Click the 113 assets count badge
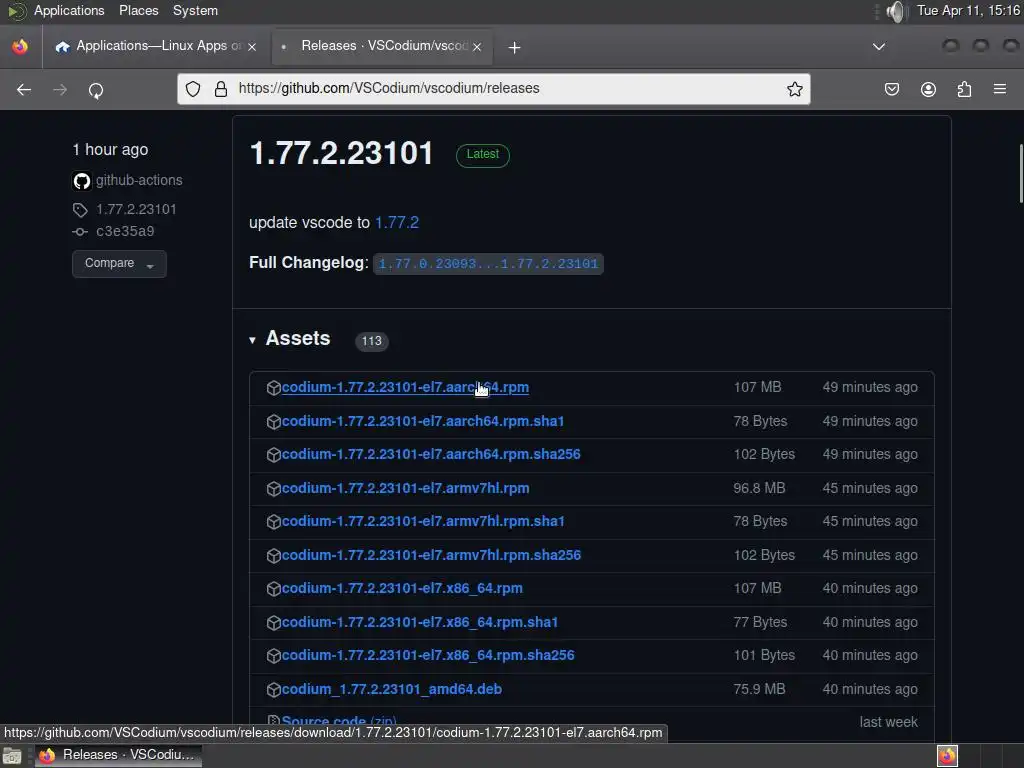The height and width of the screenshot is (768, 1024). (x=372, y=342)
